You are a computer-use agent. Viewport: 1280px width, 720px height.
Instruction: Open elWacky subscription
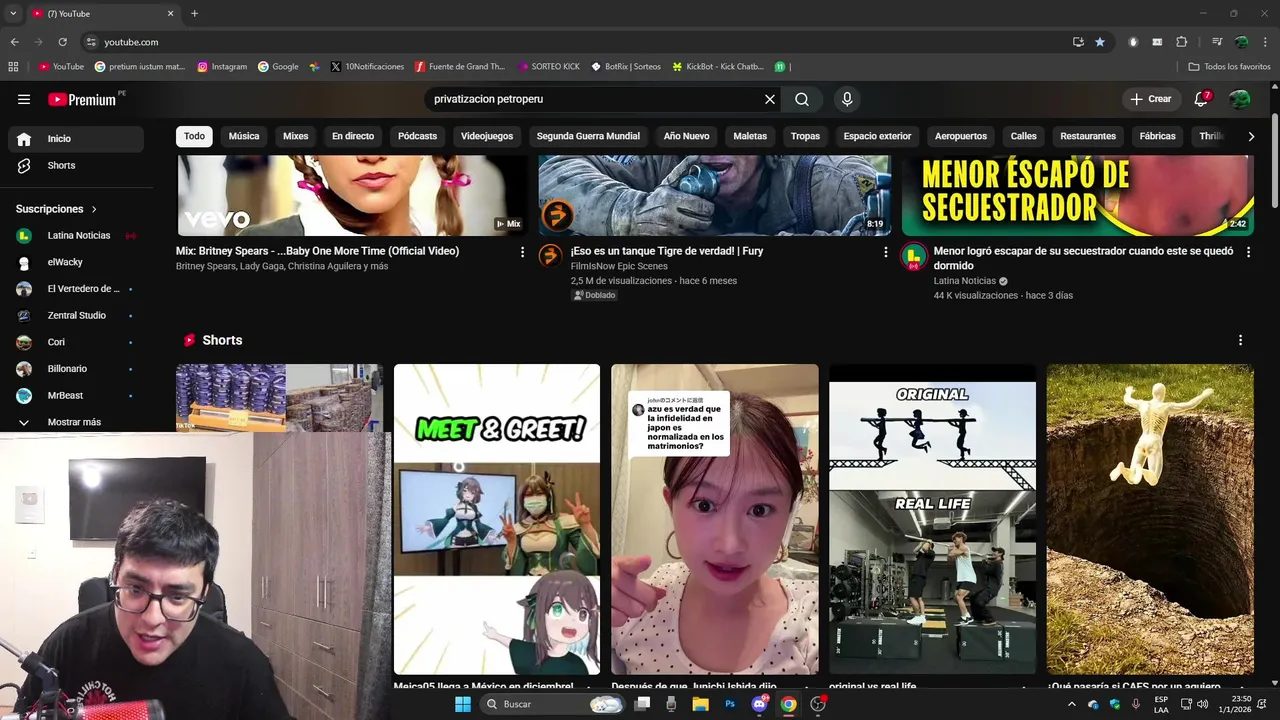click(x=76, y=262)
